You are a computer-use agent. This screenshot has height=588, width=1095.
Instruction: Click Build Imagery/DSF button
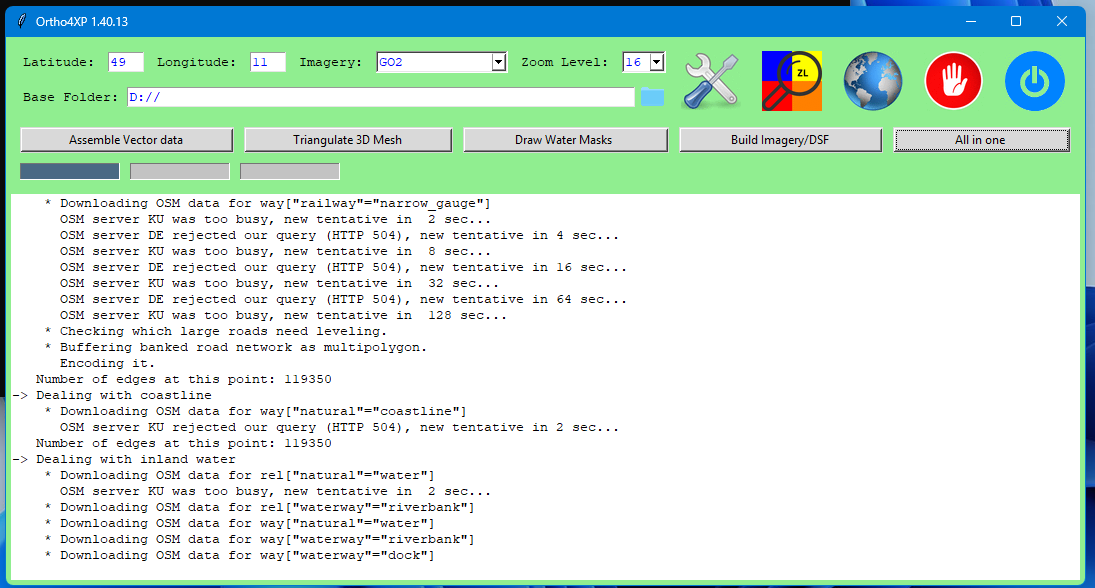point(780,140)
